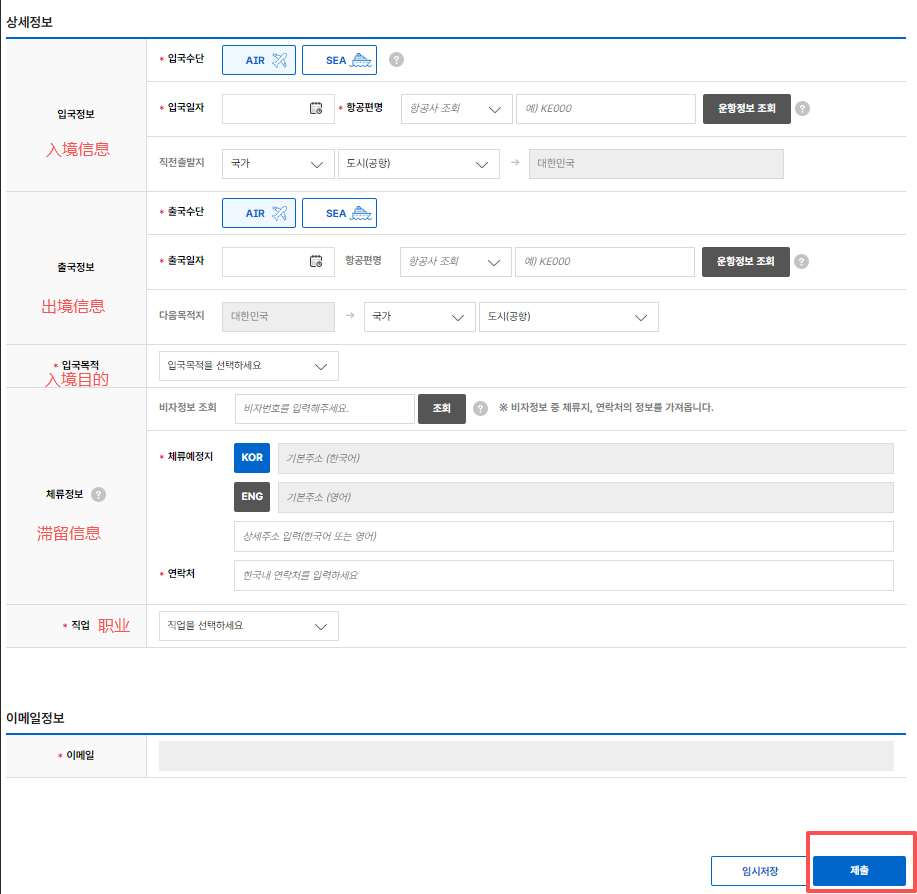Select SEA as the departure transport (출국수단)
Screen dimensions: 917x894
coord(339,213)
